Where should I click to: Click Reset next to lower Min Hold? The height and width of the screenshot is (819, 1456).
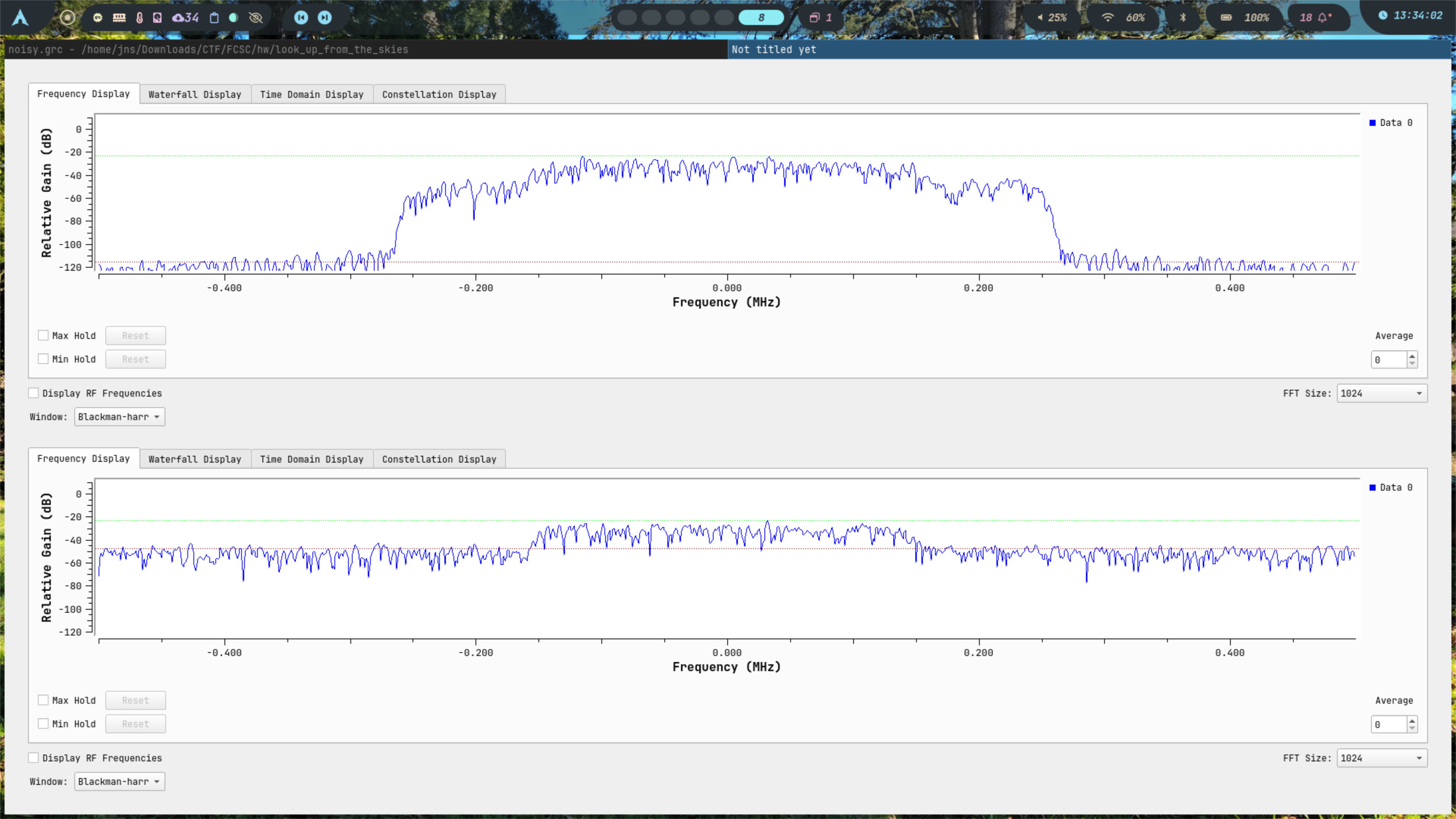pos(135,724)
